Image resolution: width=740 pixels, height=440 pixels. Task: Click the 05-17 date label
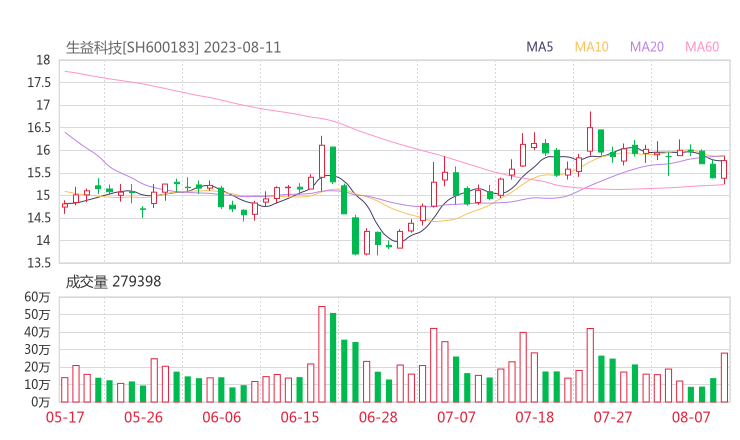click(x=65, y=417)
